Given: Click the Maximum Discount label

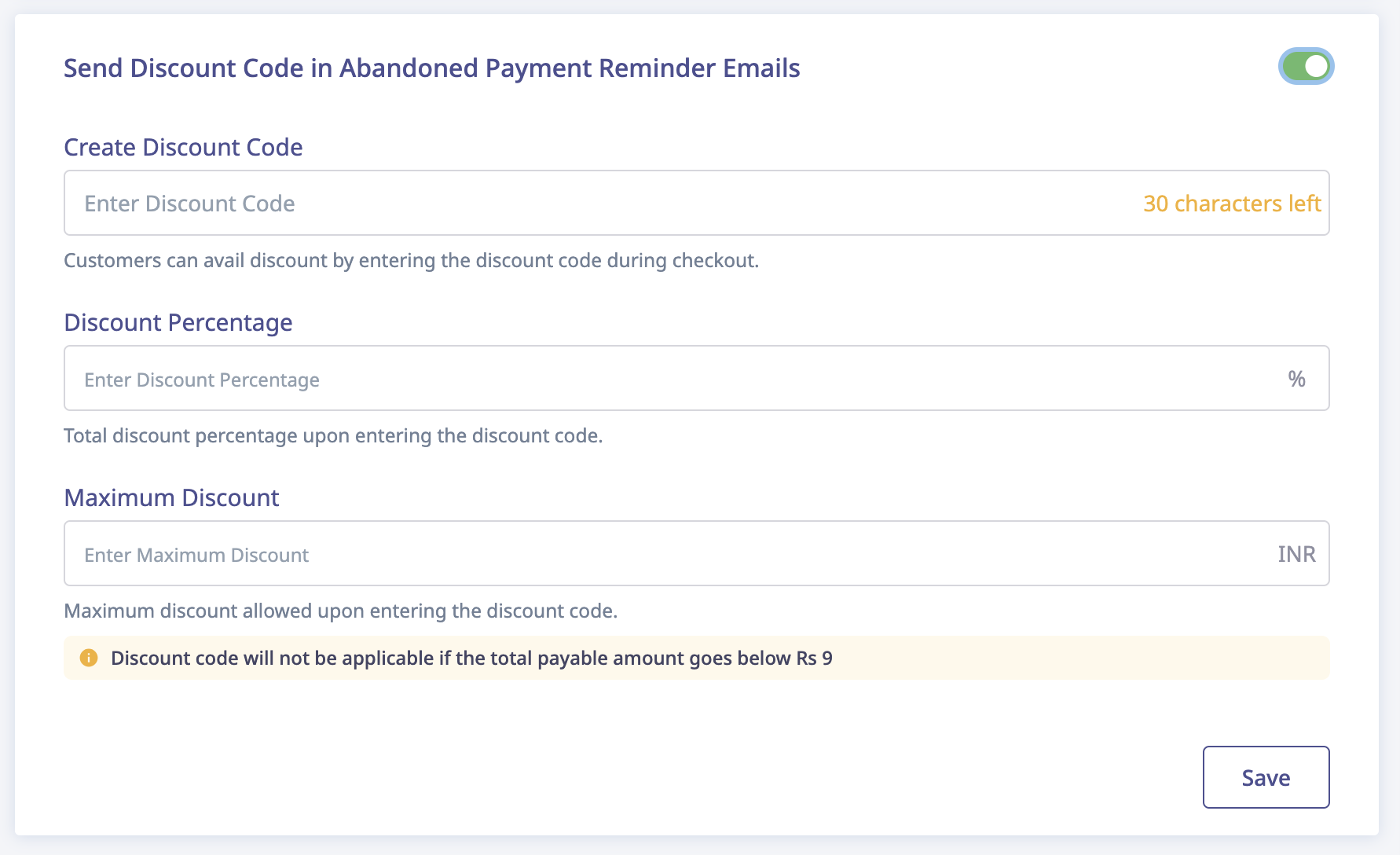Looking at the screenshot, I should tap(171, 497).
